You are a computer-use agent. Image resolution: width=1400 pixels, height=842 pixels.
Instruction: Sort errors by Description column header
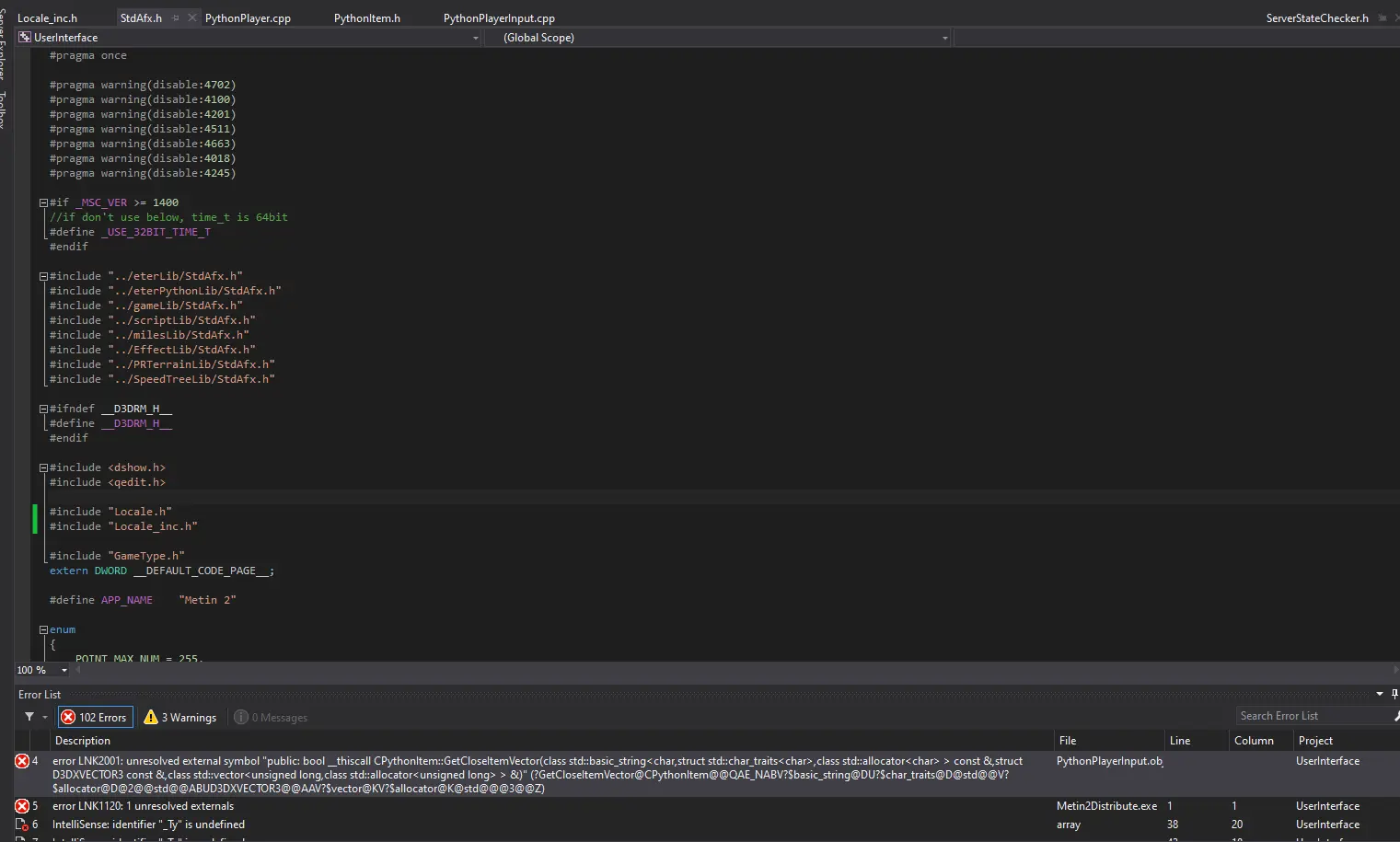(83, 741)
